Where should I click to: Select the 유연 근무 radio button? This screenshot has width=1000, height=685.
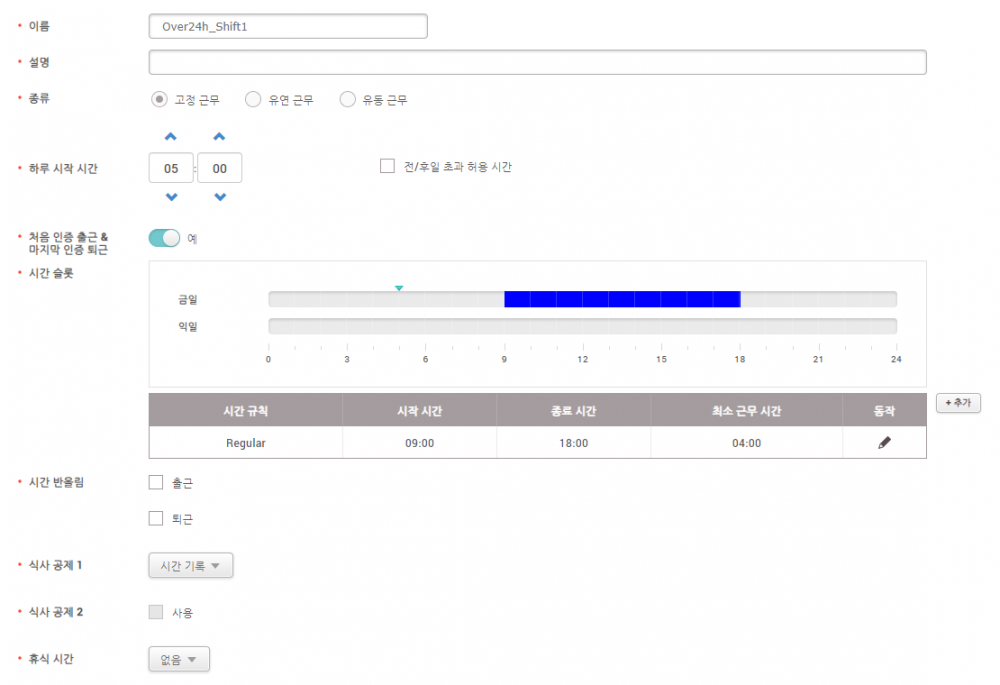click(253, 99)
